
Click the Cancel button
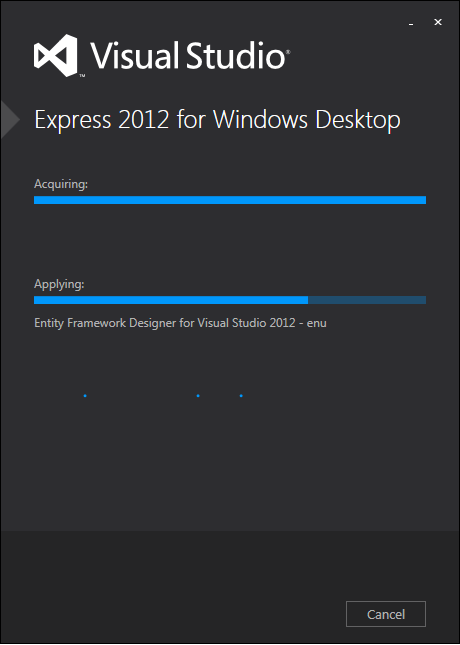pyautogui.click(x=386, y=614)
